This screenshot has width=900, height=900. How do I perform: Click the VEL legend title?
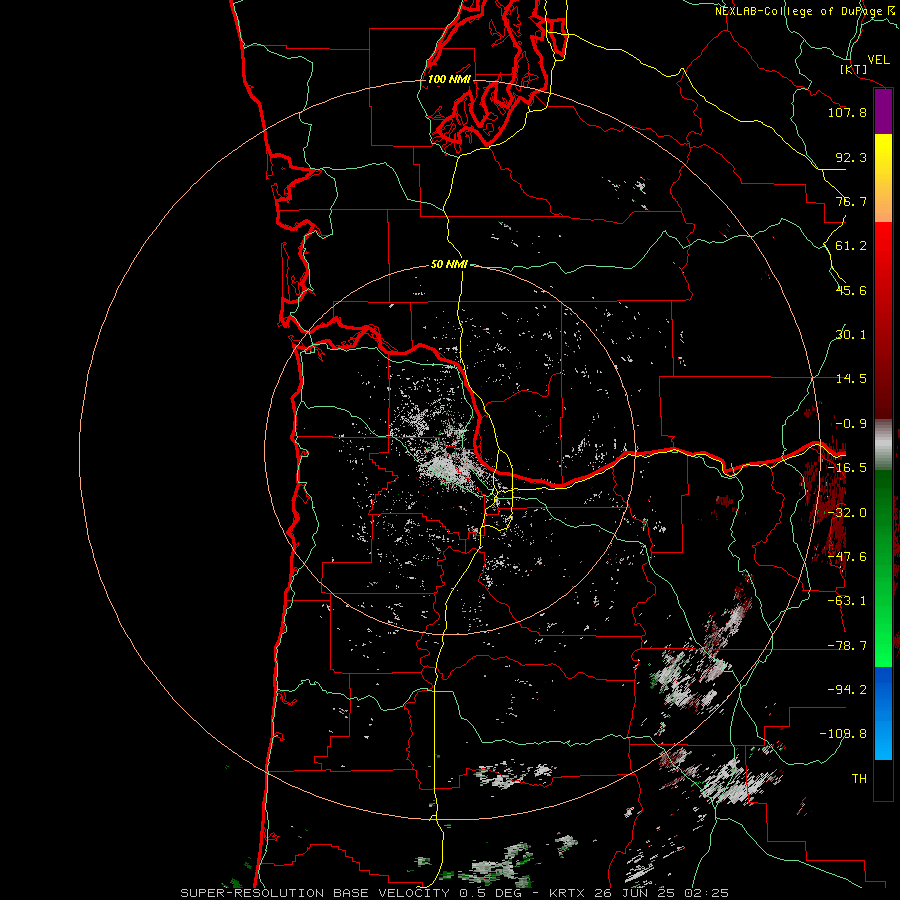point(878,60)
